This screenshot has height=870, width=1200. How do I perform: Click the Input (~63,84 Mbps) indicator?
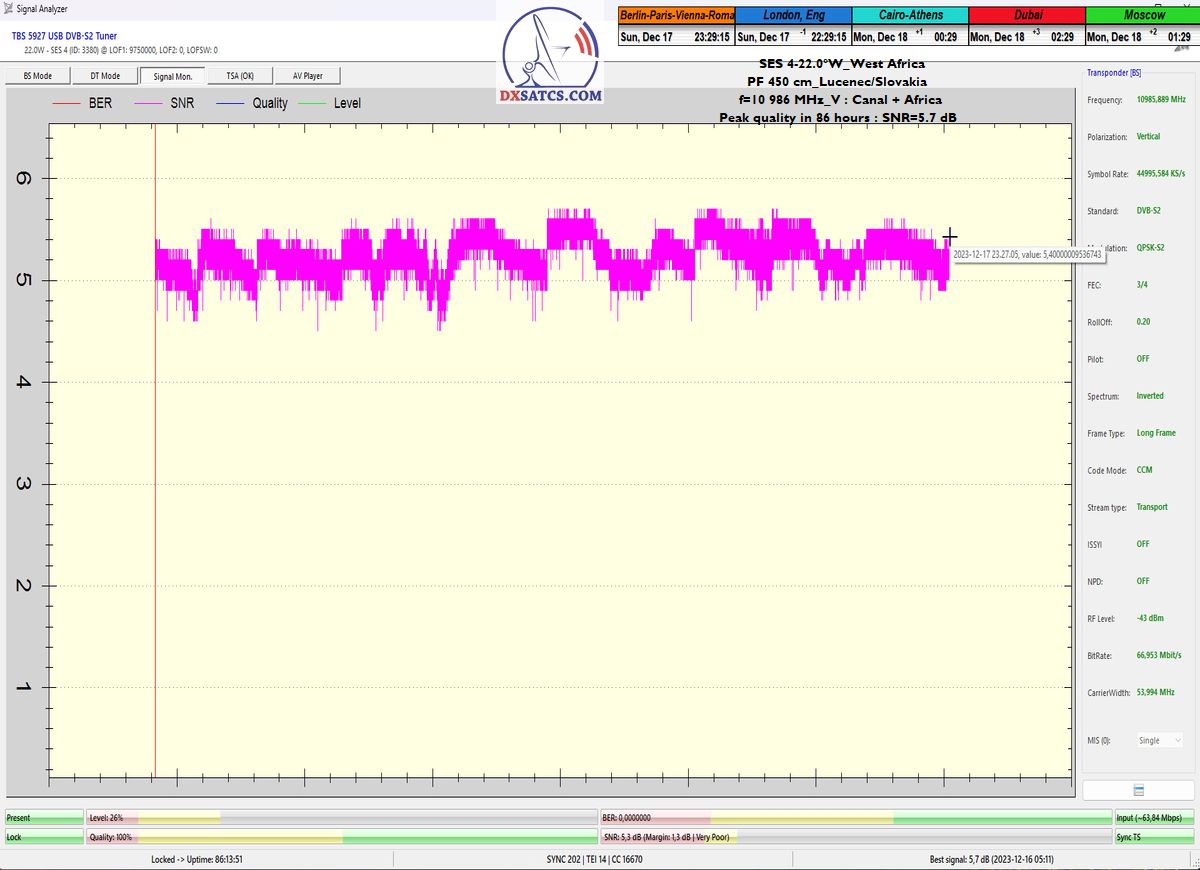pyautogui.click(x=1155, y=818)
